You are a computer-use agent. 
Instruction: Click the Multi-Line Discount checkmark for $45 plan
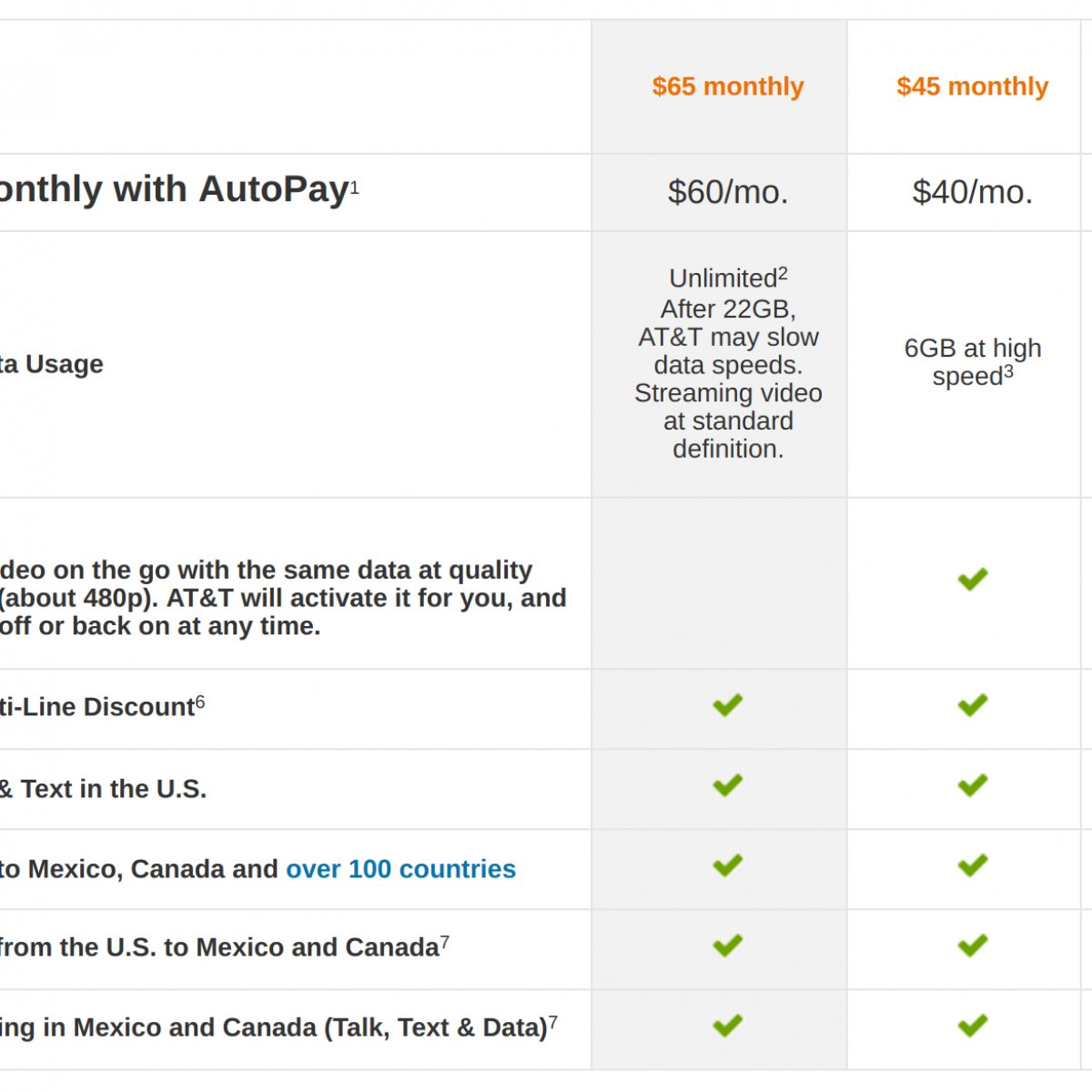[972, 705]
